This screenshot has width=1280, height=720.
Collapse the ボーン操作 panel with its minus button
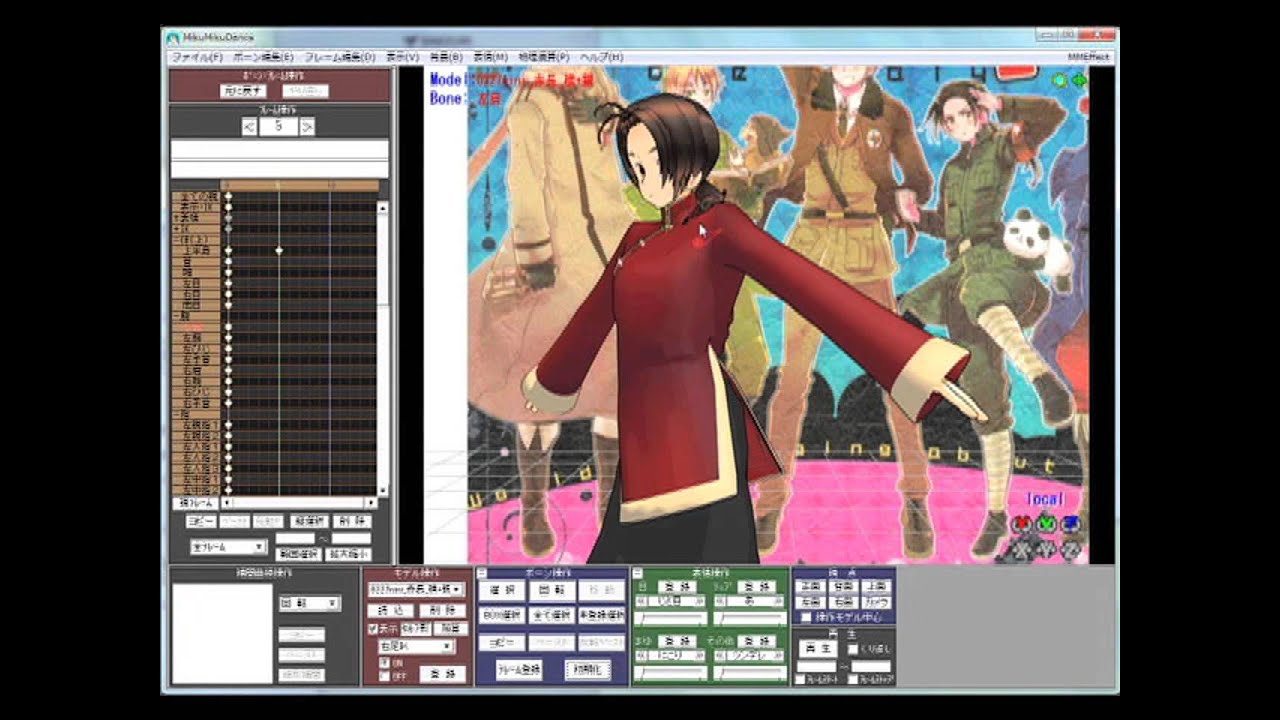(481, 573)
